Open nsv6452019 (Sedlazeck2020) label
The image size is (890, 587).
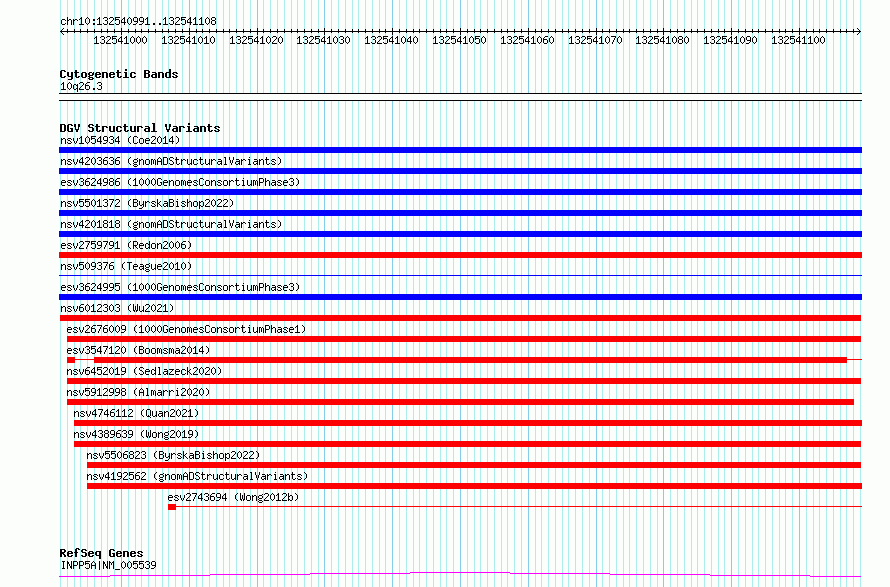click(144, 371)
